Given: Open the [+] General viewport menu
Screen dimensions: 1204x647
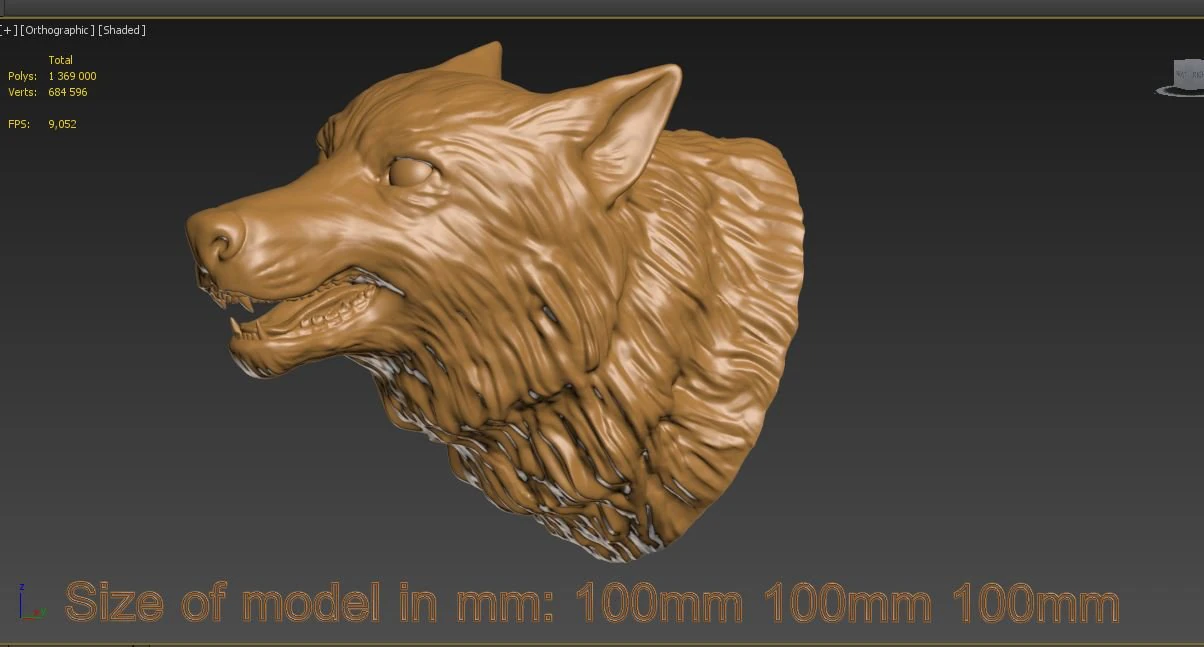Looking at the screenshot, I should (7, 29).
